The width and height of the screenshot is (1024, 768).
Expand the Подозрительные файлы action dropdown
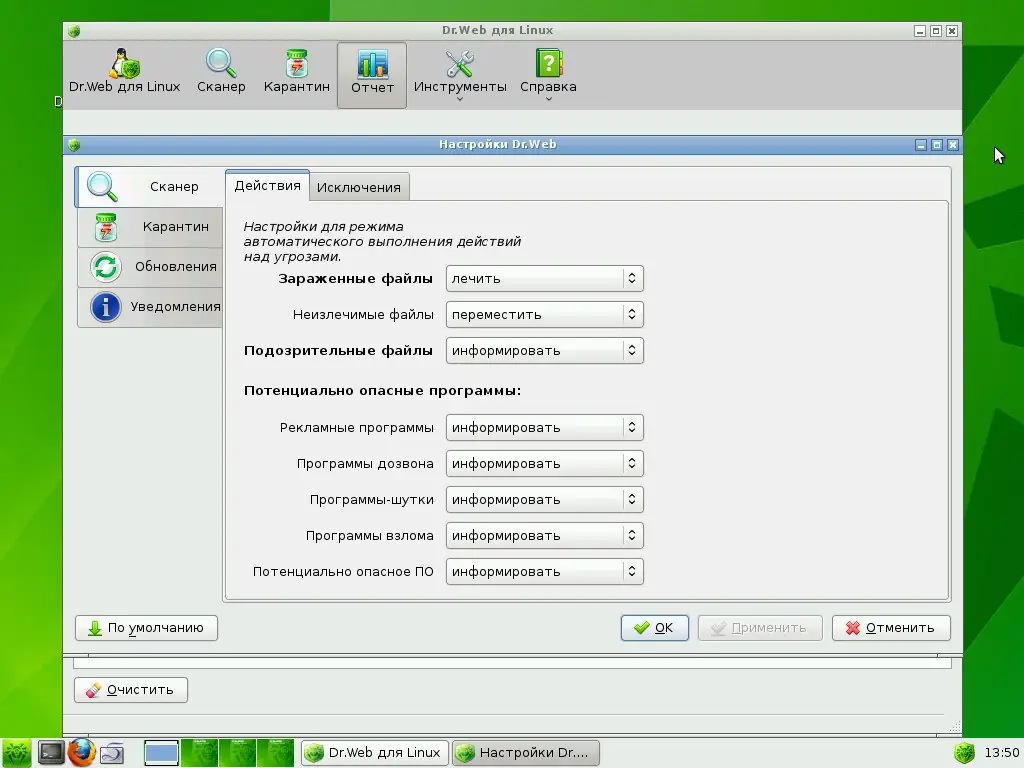click(x=544, y=350)
